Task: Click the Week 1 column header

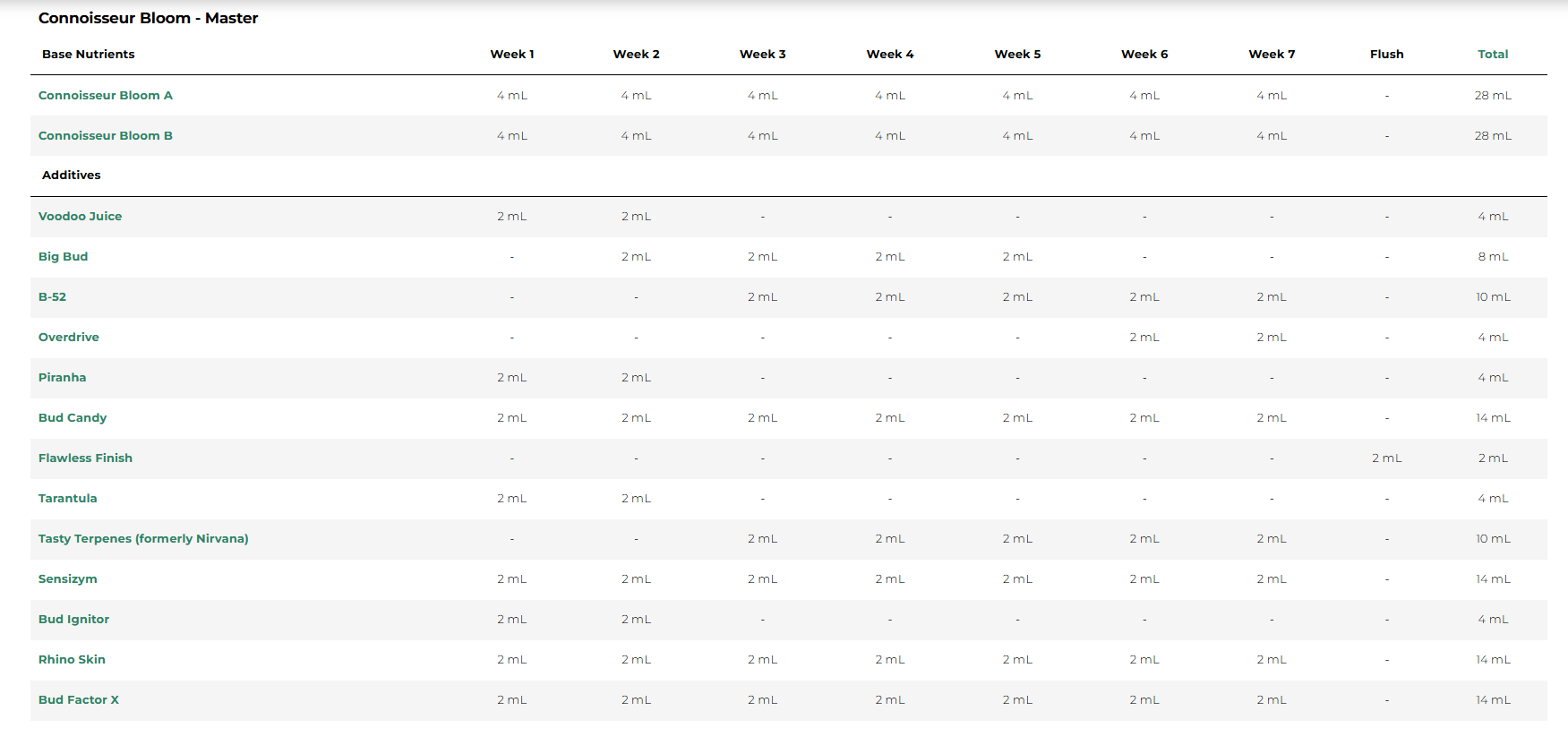Action: pyautogui.click(x=511, y=55)
